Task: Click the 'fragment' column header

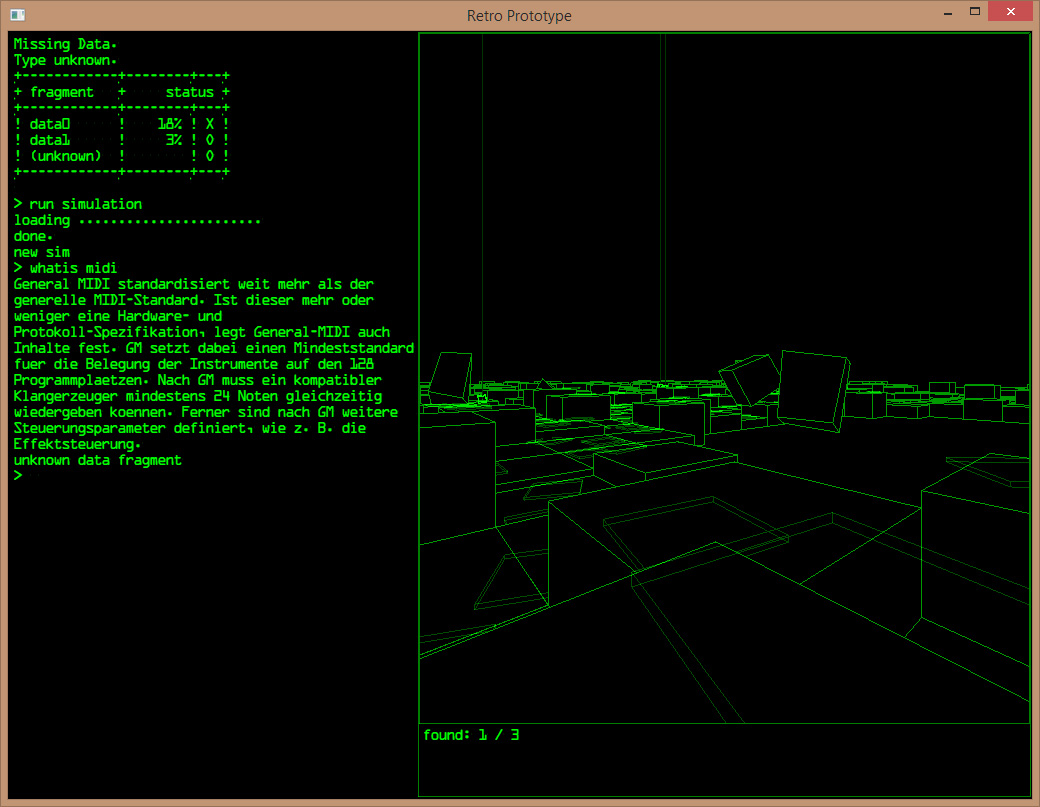Action: [62, 92]
